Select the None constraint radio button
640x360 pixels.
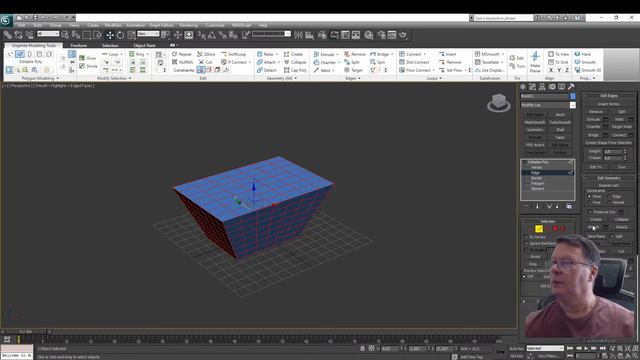click(589, 196)
